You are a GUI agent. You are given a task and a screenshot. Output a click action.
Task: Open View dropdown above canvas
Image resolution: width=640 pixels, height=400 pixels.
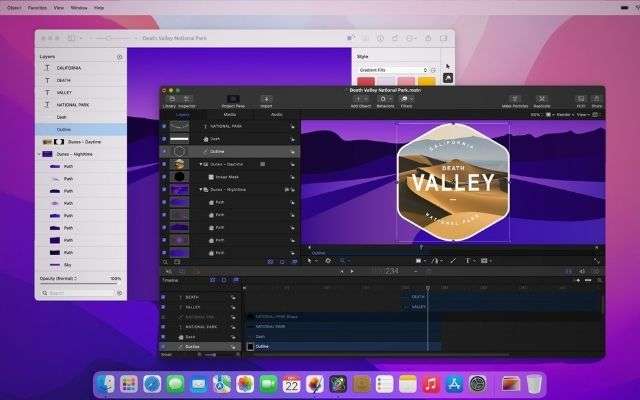tap(583, 115)
